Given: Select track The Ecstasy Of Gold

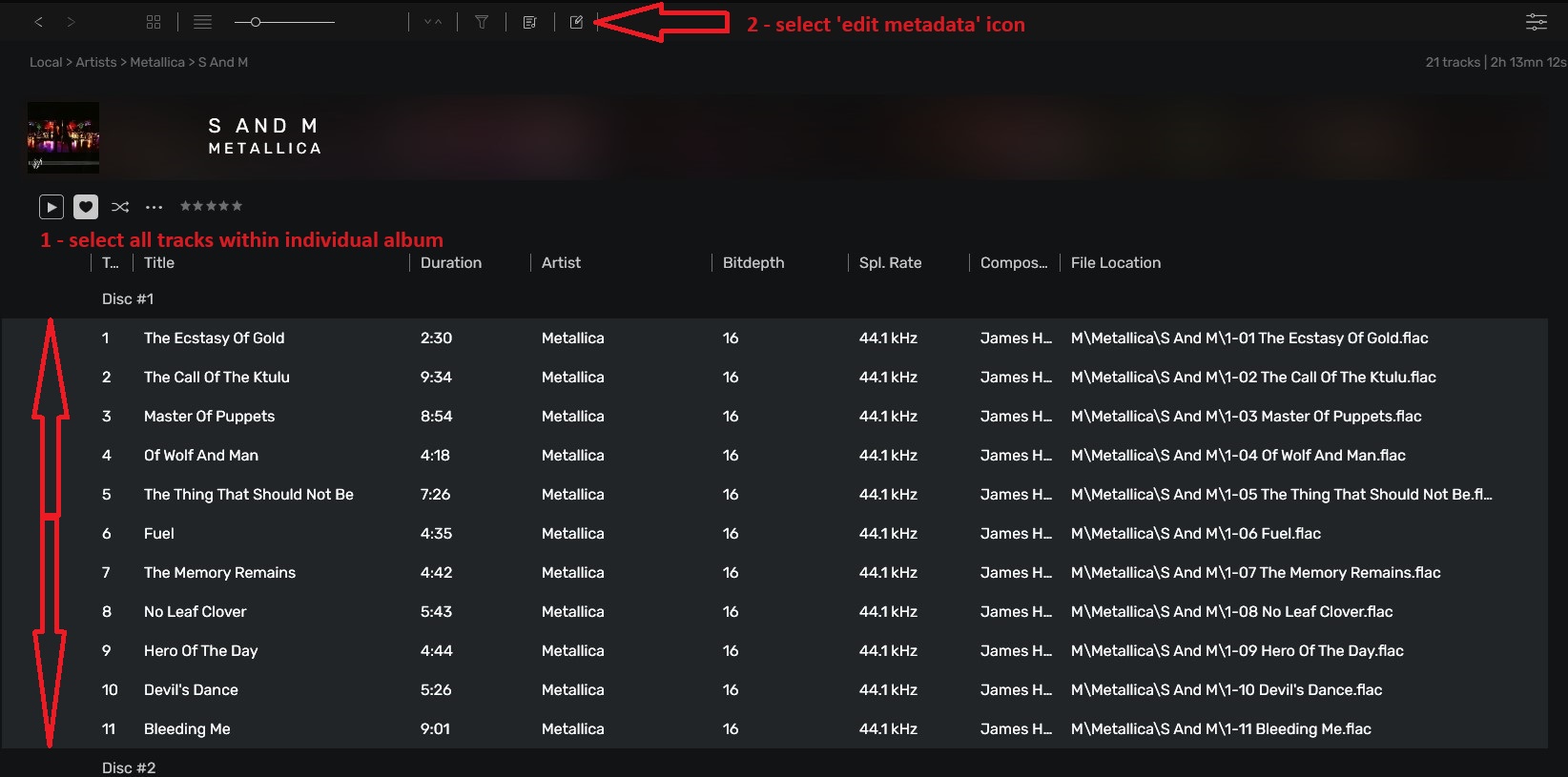Looking at the screenshot, I should tap(774, 338).
